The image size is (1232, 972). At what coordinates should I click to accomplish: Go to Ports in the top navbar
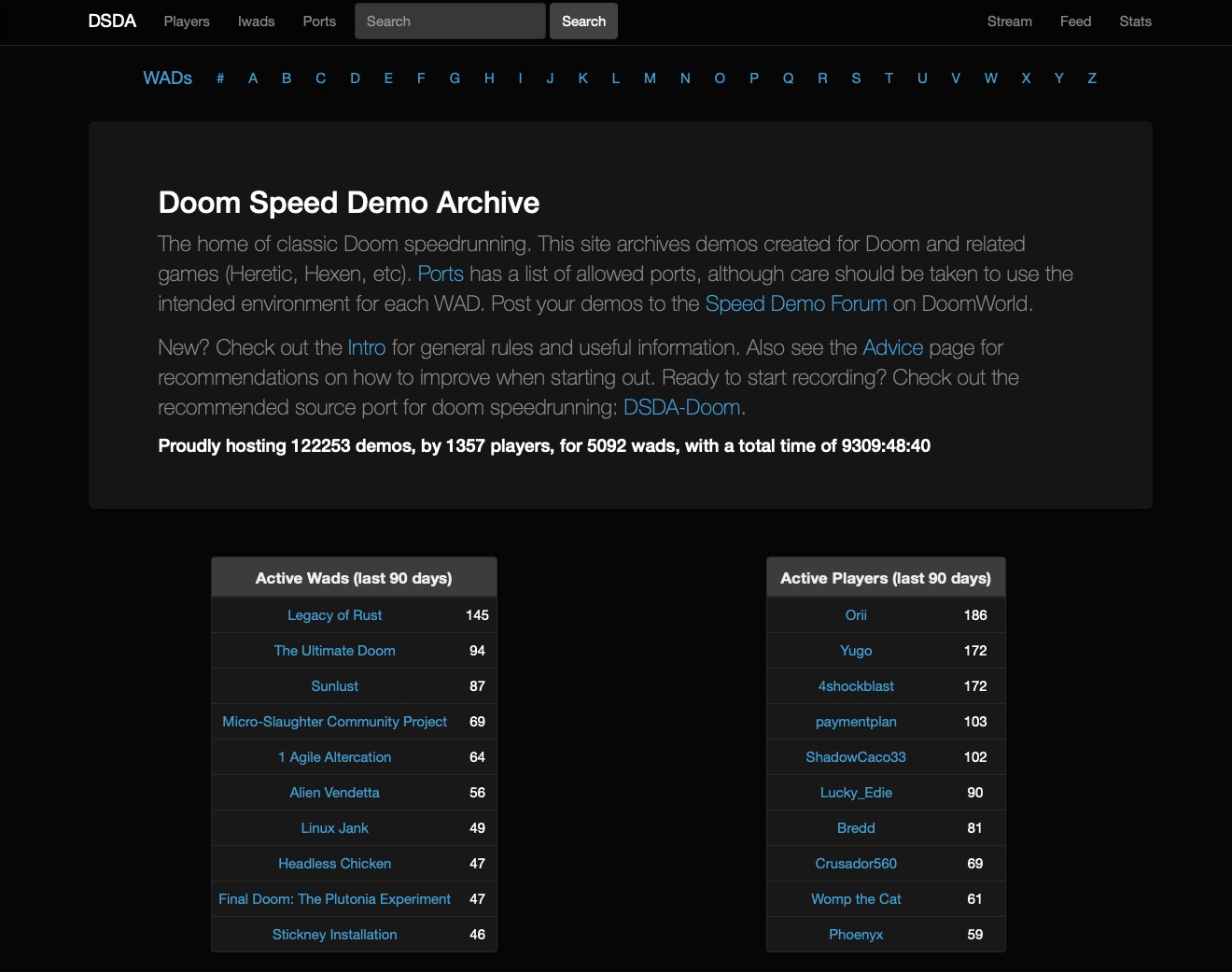(319, 21)
